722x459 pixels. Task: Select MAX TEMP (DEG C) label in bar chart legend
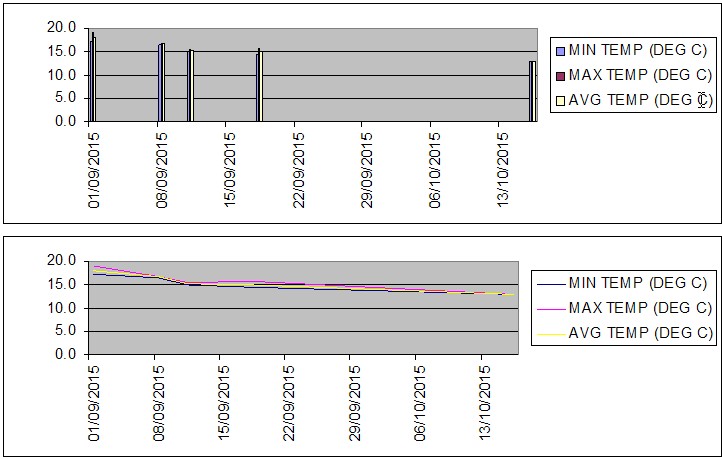point(640,75)
